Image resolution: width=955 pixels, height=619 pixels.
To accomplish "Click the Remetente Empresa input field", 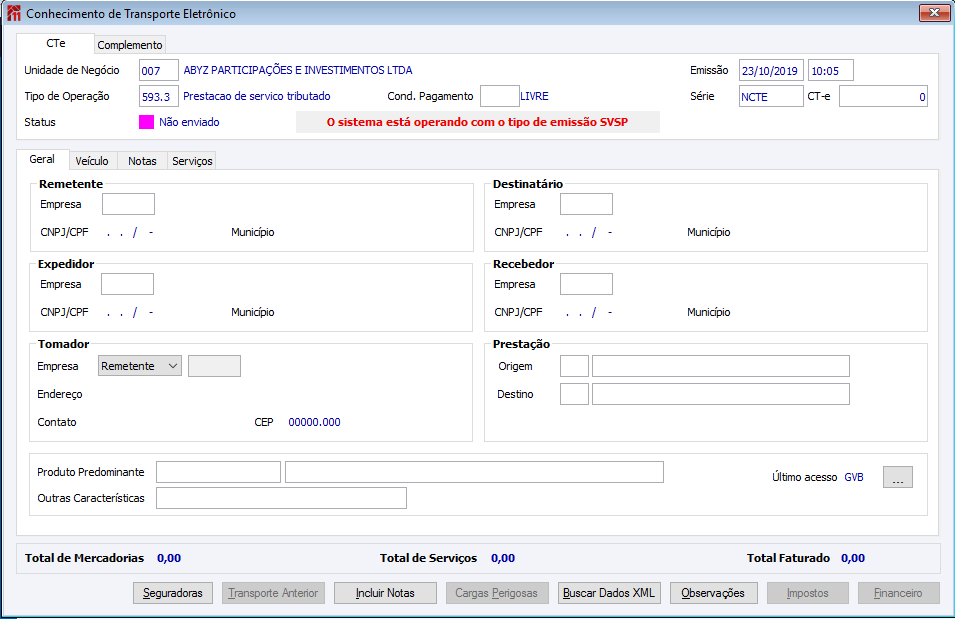I will [129, 204].
